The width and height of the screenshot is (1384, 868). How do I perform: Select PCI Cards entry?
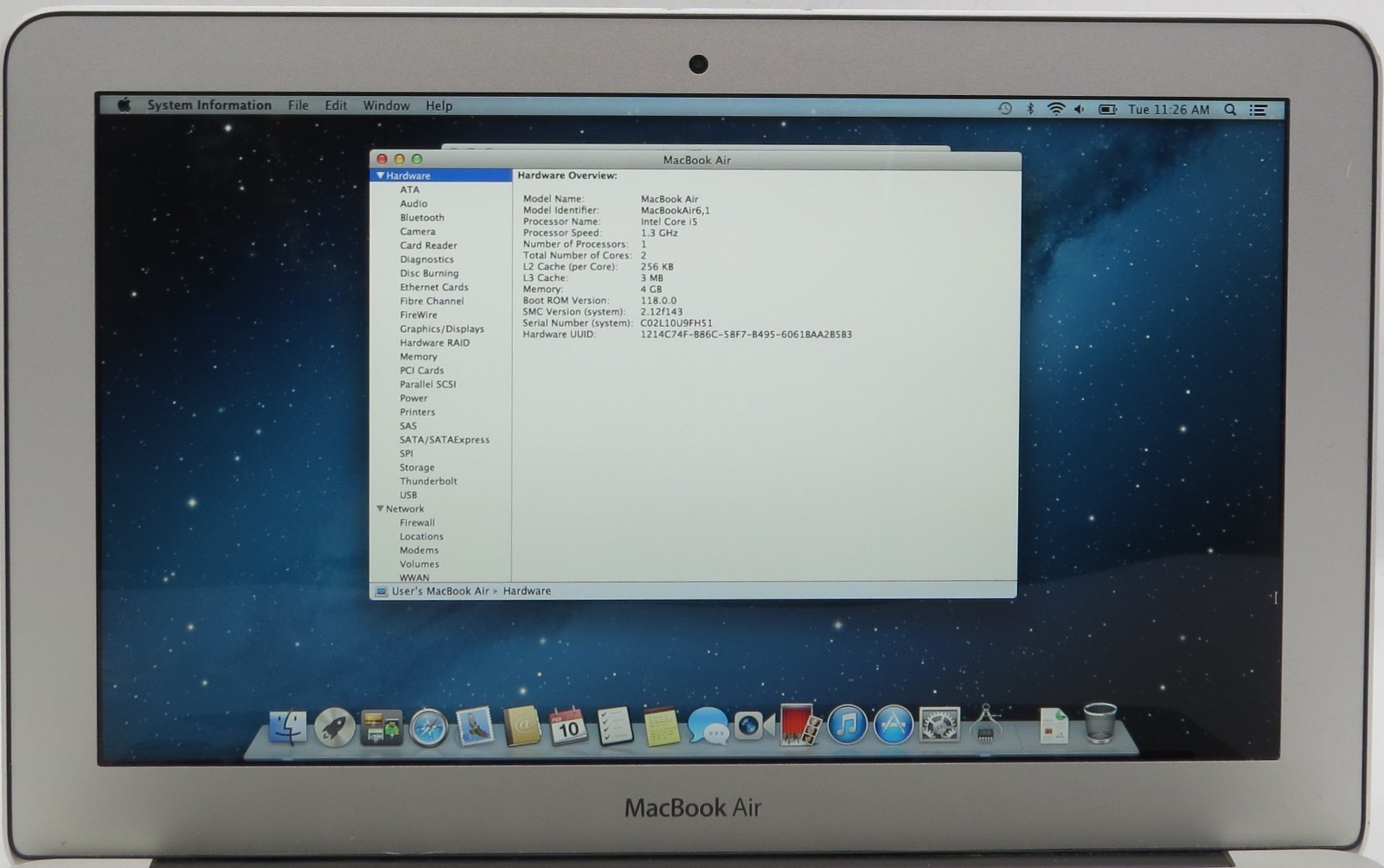point(422,370)
